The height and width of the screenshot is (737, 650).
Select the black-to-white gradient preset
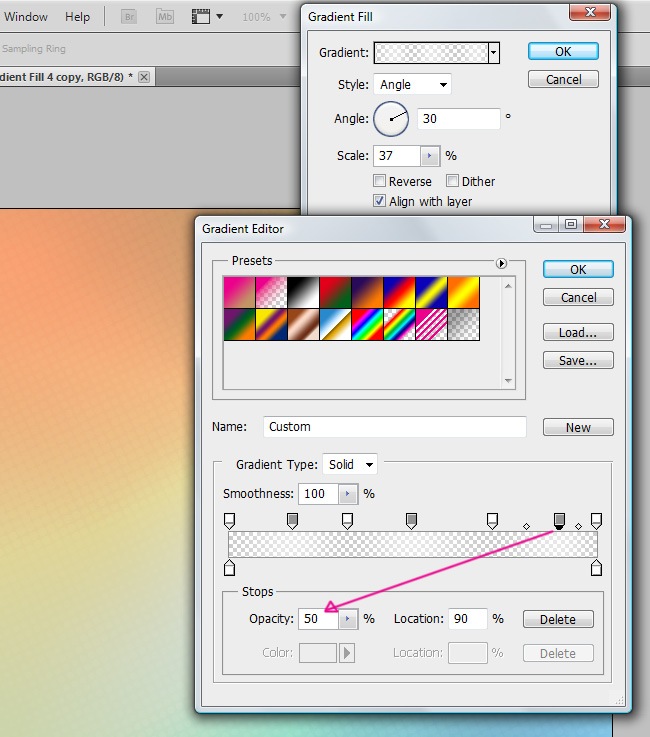303,292
